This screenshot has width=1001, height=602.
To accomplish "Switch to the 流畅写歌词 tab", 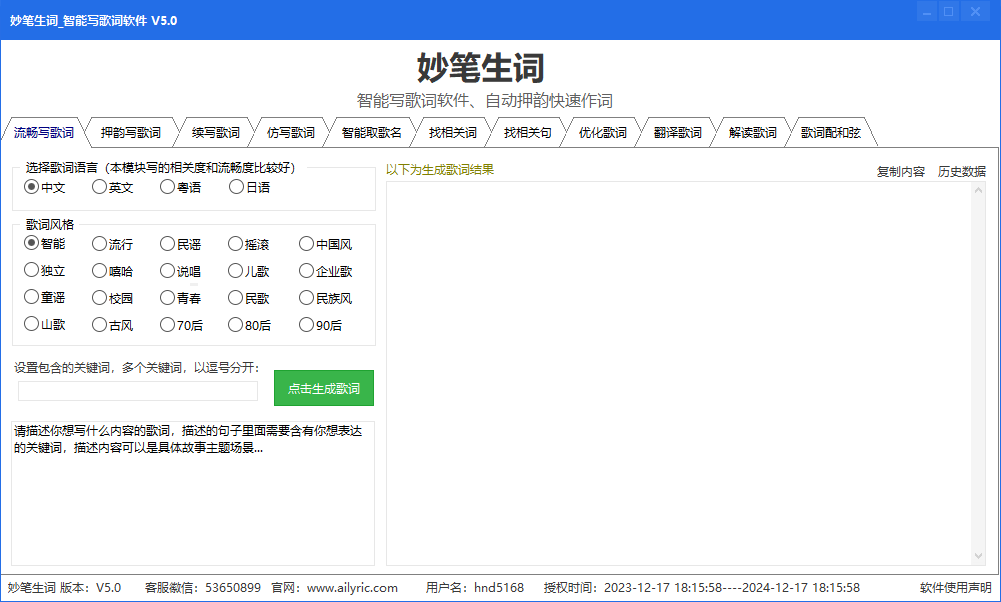I will click(x=43, y=133).
